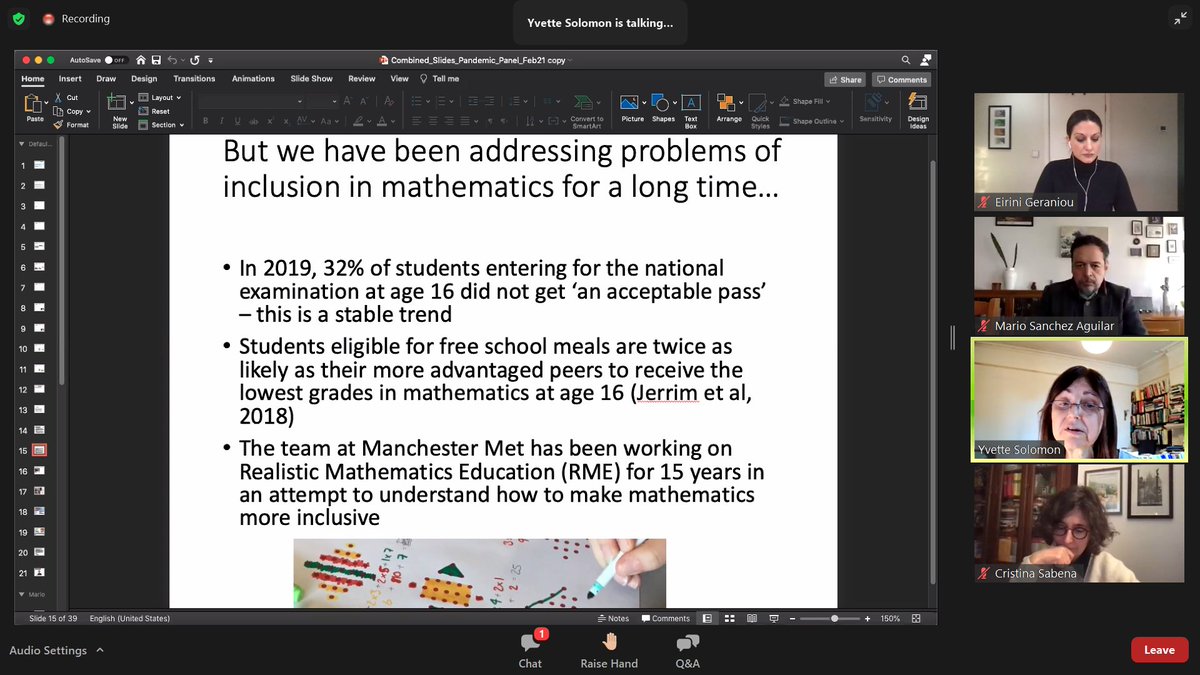Toggle the AutoSave switch

[x=116, y=60]
